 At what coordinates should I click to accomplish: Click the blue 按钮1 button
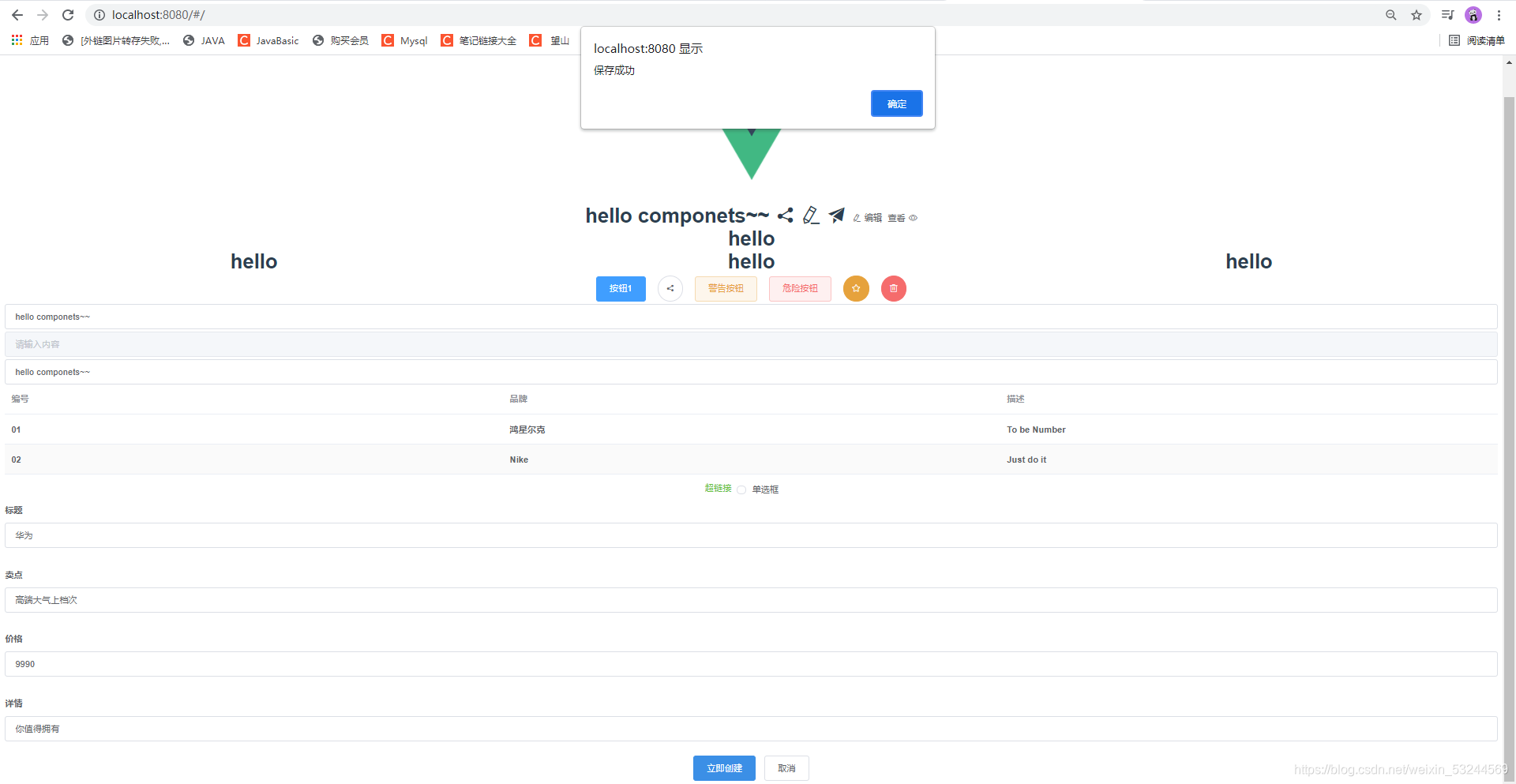click(621, 289)
